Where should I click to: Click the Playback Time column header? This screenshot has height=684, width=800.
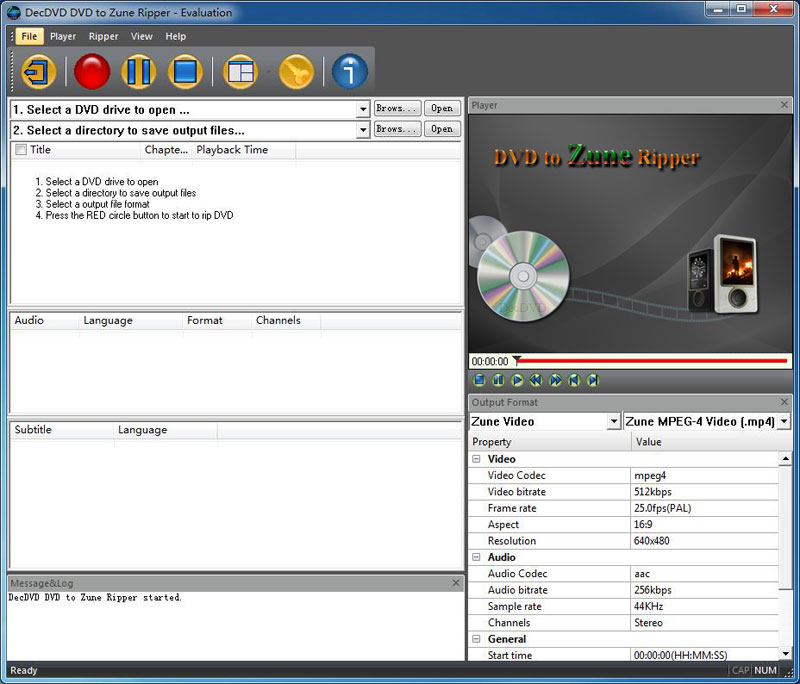243,150
